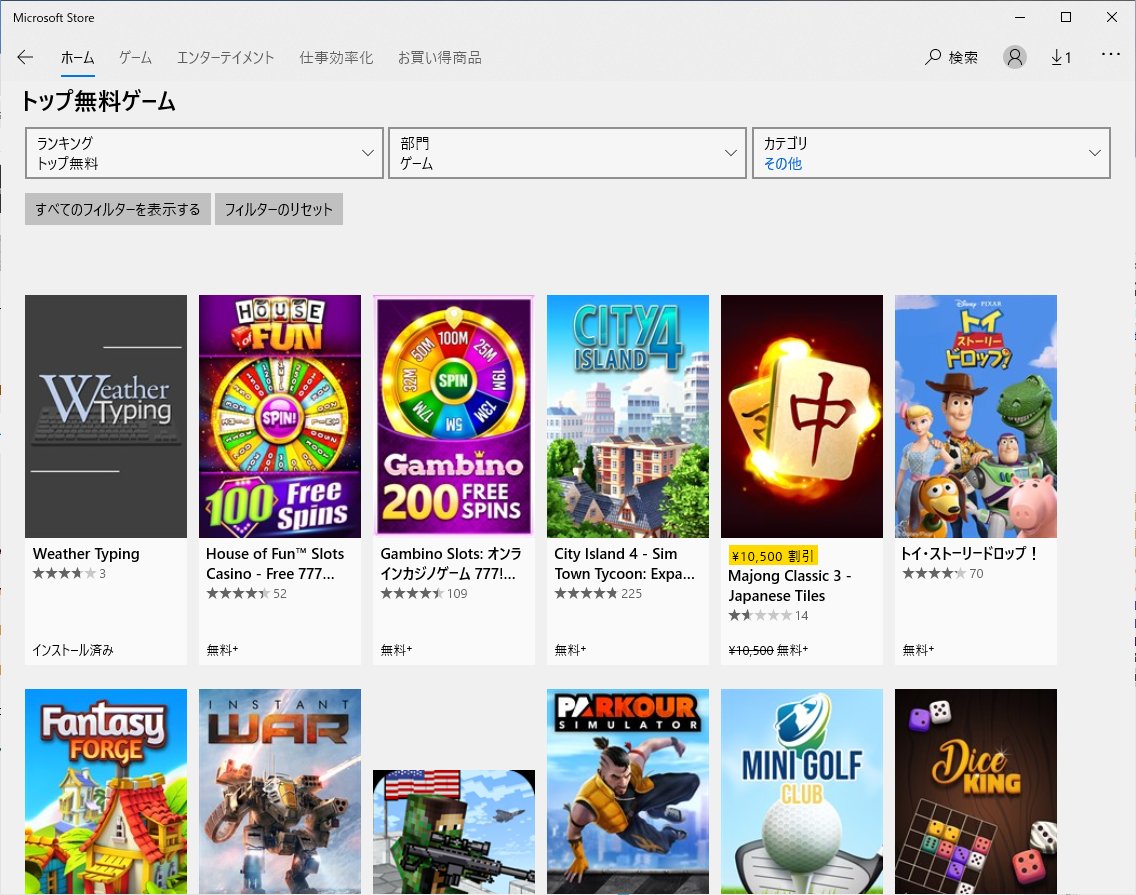The width and height of the screenshot is (1136, 895).
Task: Click House of Fun star rating 52
Action: pyautogui.click(x=246, y=594)
